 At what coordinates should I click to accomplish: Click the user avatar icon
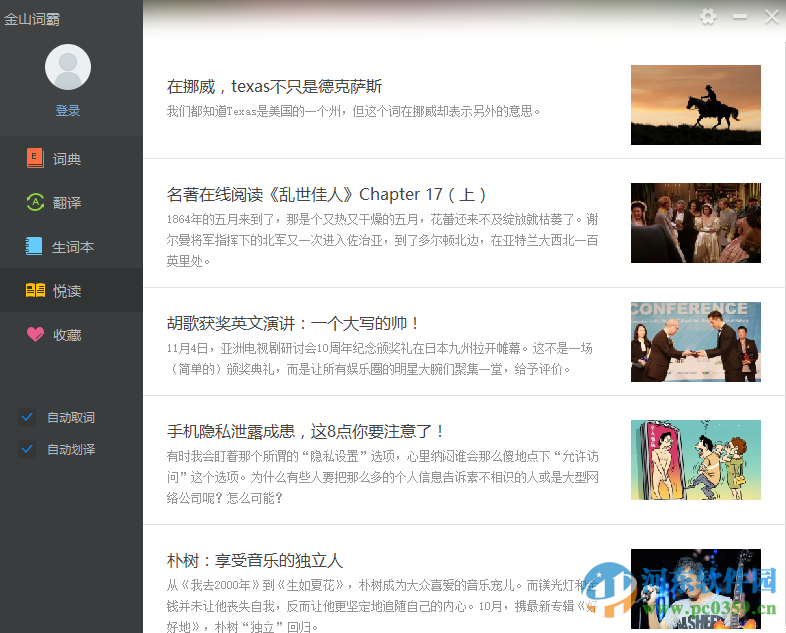click(68, 67)
